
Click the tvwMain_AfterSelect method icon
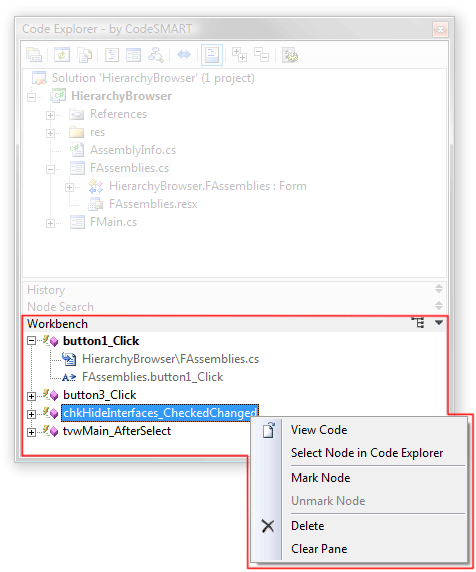50,431
